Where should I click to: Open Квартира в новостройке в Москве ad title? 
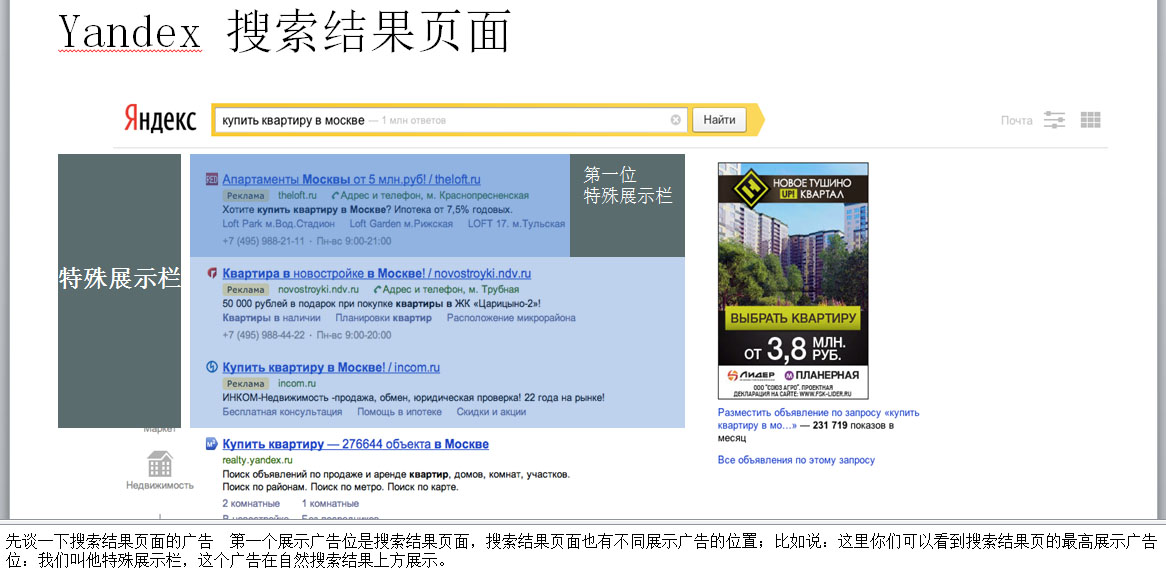(x=376, y=274)
